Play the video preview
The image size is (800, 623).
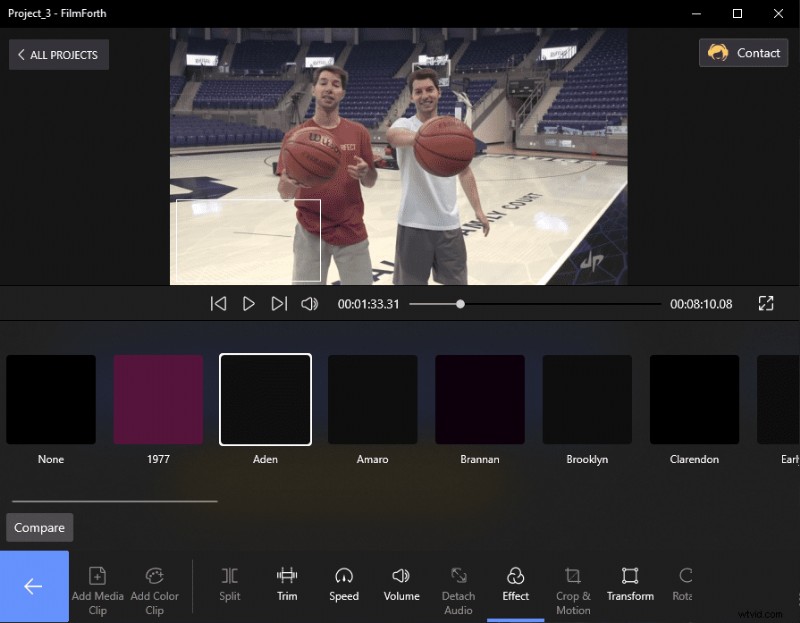click(x=249, y=303)
